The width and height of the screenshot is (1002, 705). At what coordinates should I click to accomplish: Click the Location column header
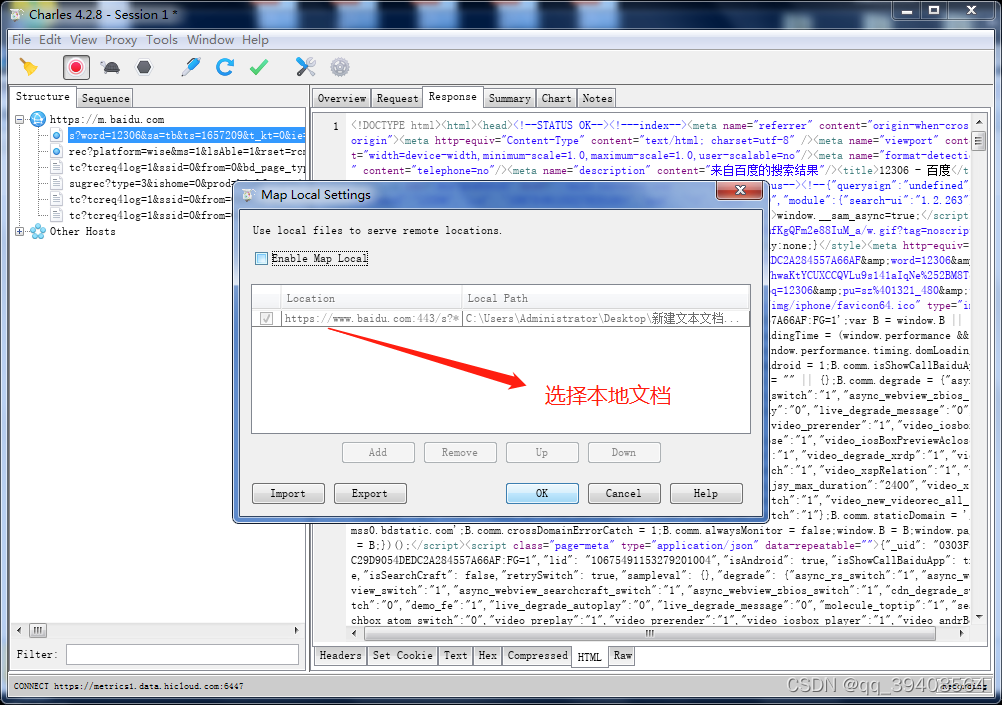tap(371, 298)
